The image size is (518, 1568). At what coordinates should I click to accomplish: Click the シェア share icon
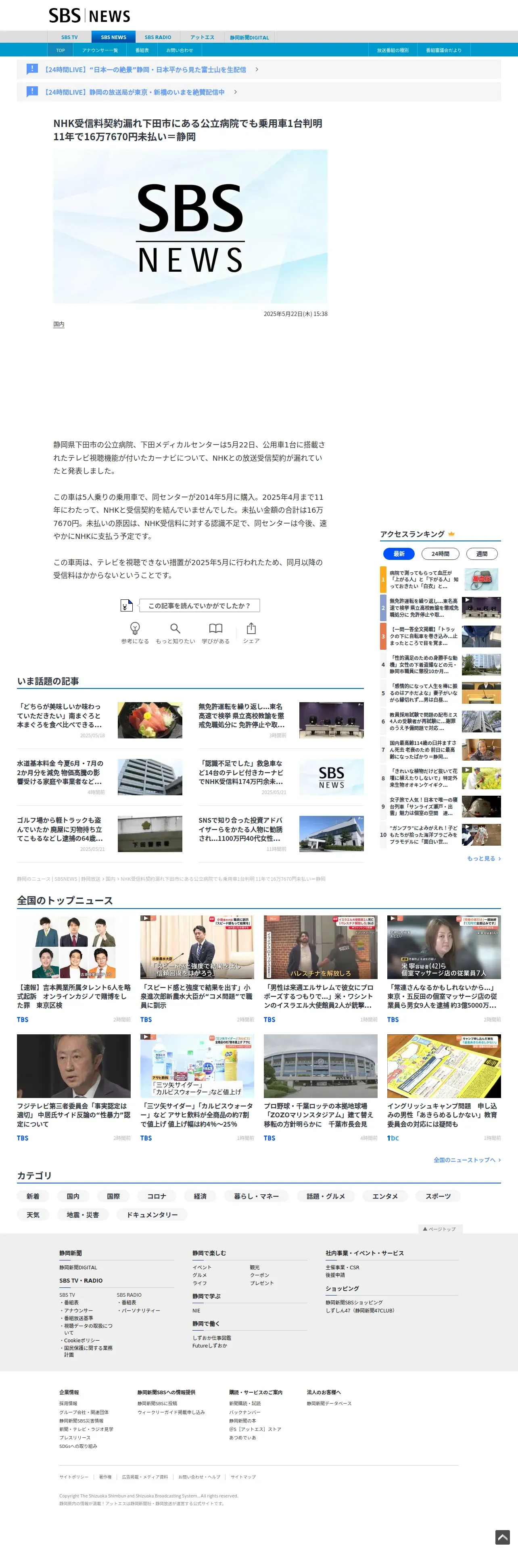coord(251,628)
